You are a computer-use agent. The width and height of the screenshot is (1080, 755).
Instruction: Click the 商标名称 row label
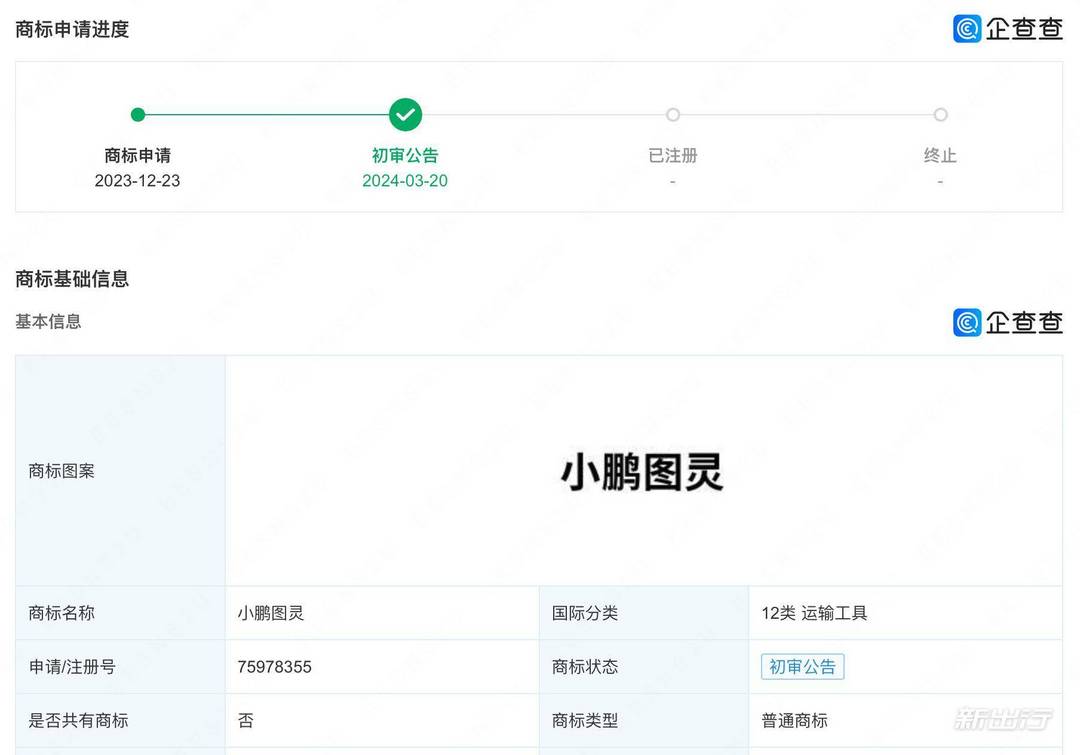pos(61,612)
